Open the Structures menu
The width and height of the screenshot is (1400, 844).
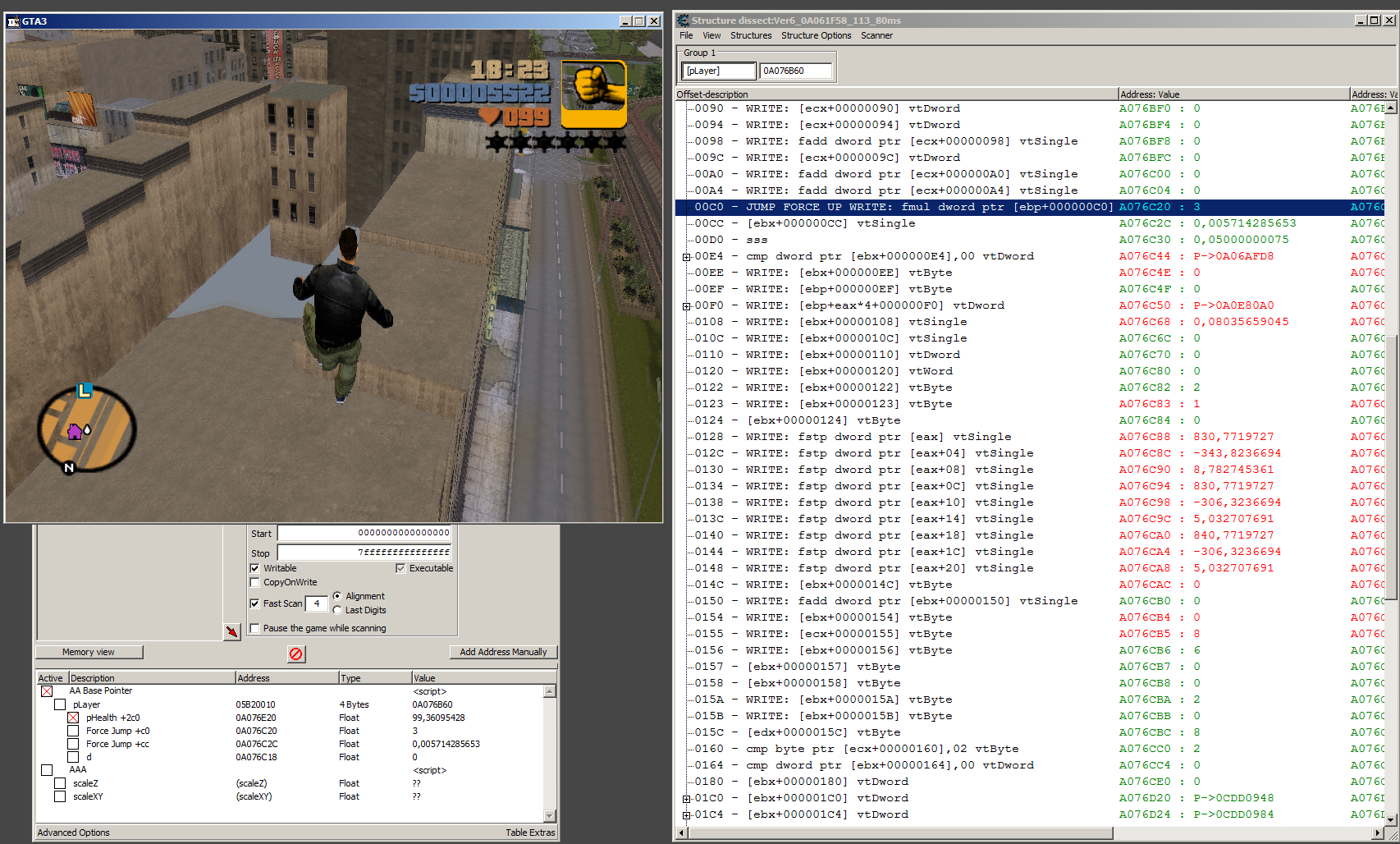click(x=750, y=35)
